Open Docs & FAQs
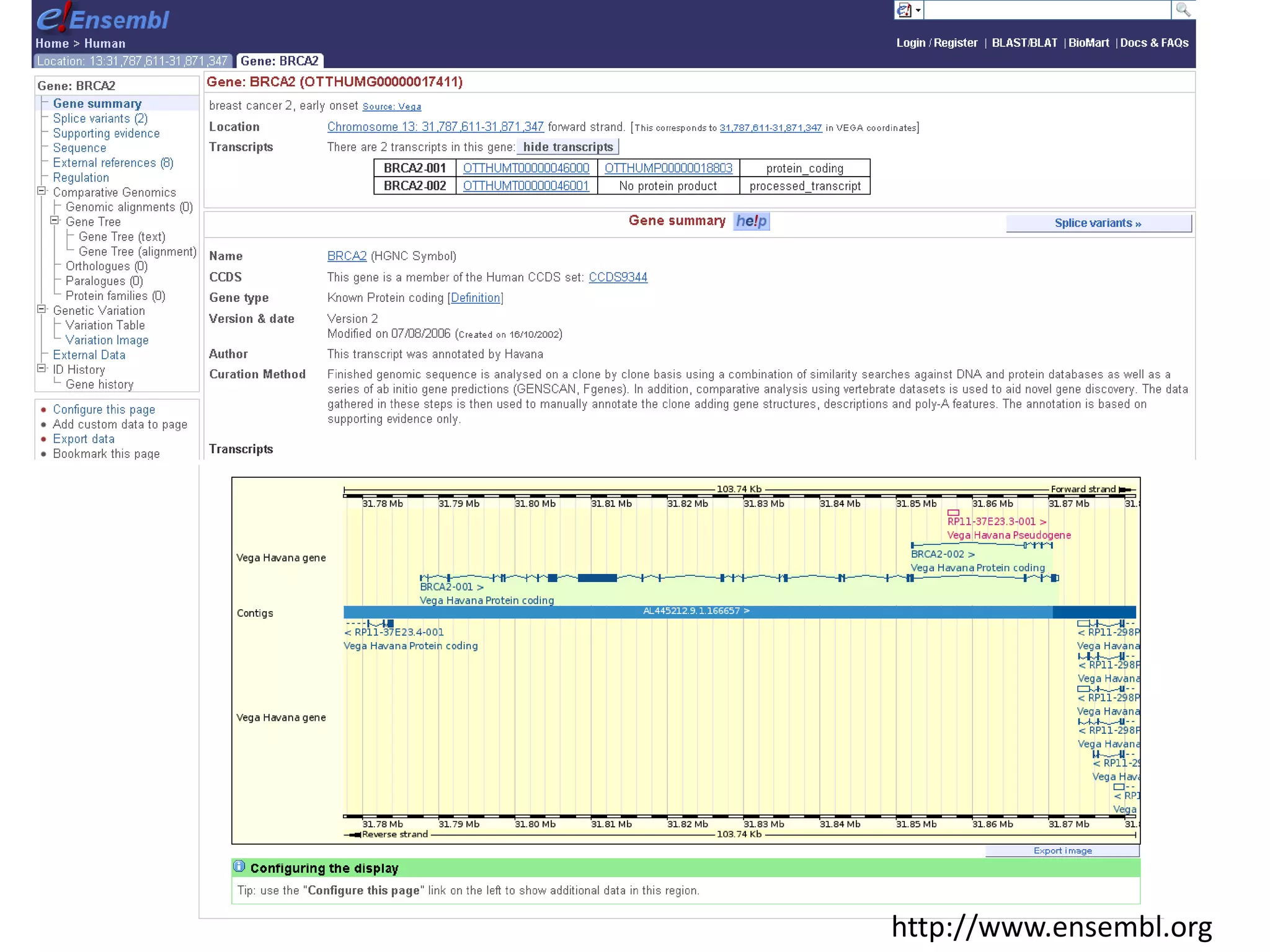The width and height of the screenshot is (1270, 952). [x=1154, y=43]
